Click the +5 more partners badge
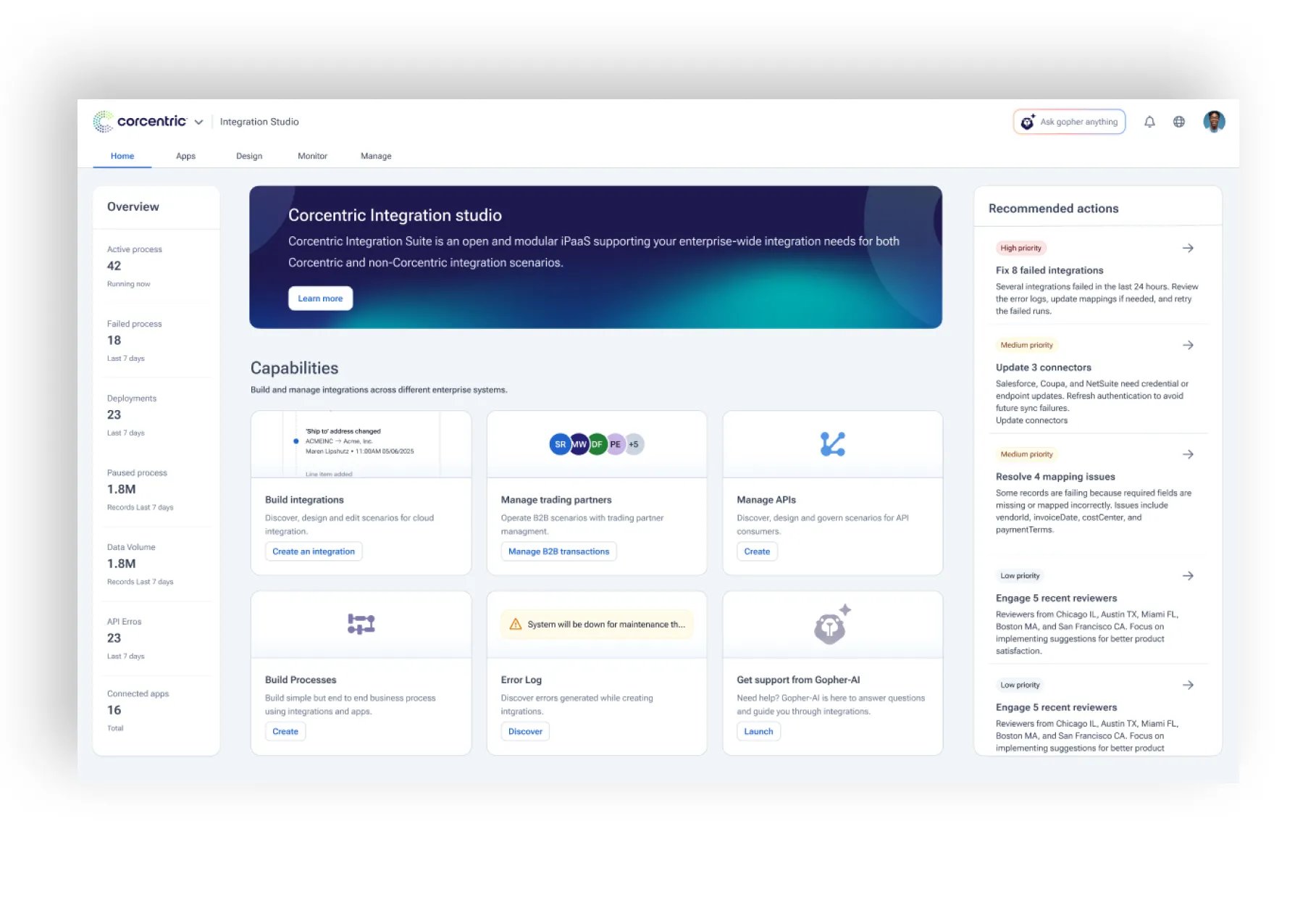The width and height of the screenshot is (1316, 905). [634, 444]
